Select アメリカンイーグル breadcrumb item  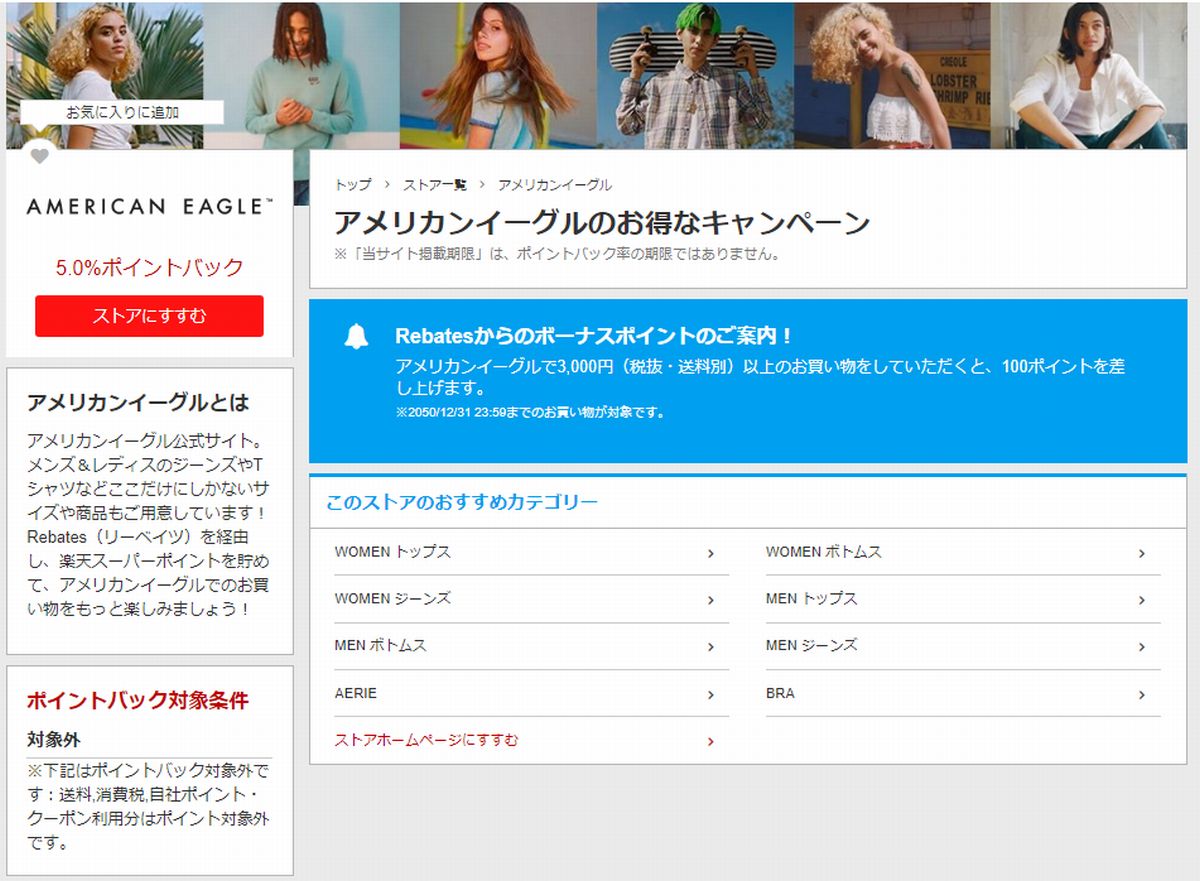pyautogui.click(x=555, y=185)
